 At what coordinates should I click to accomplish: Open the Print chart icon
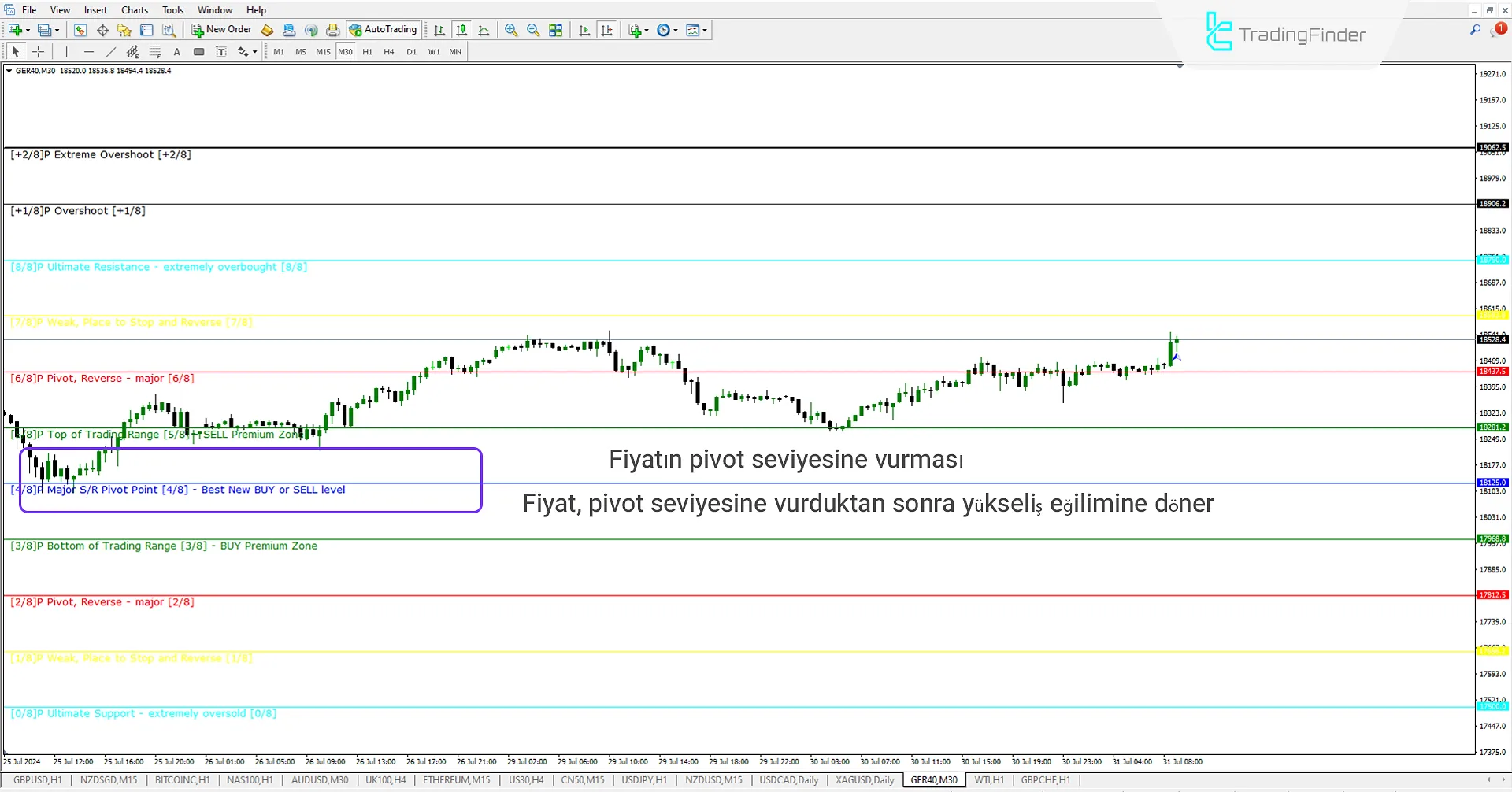pyautogui.click(x=332, y=30)
